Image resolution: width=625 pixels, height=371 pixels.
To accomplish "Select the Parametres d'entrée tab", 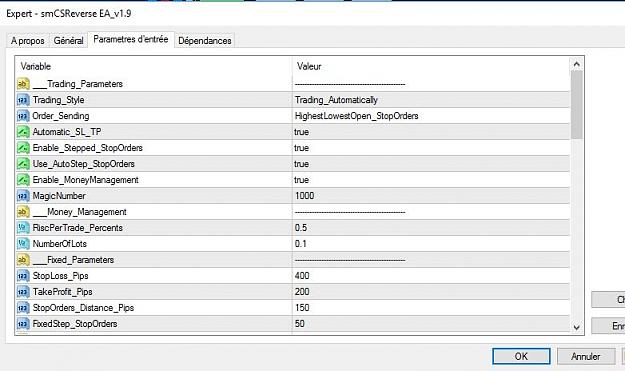I will coord(131,39).
